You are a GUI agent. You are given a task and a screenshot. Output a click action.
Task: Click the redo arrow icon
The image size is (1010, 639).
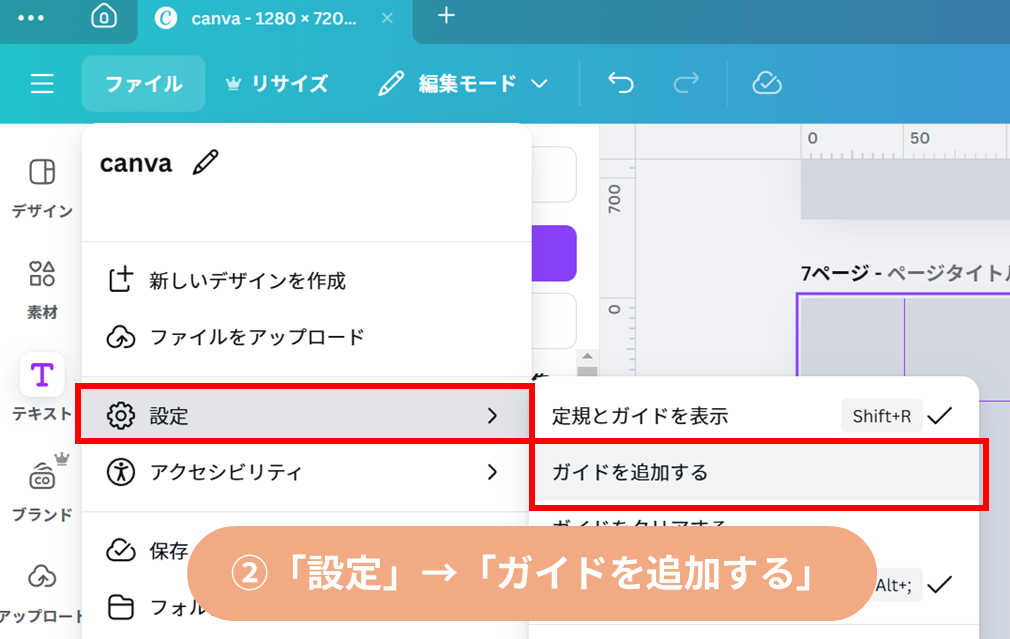pyautogui.click(x=686, y=84)
